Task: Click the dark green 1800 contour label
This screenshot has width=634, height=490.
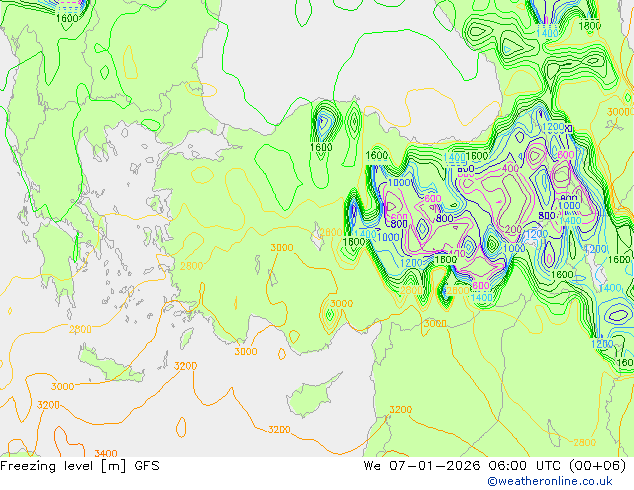Action: pyautogui.click(x=590, y=26)
